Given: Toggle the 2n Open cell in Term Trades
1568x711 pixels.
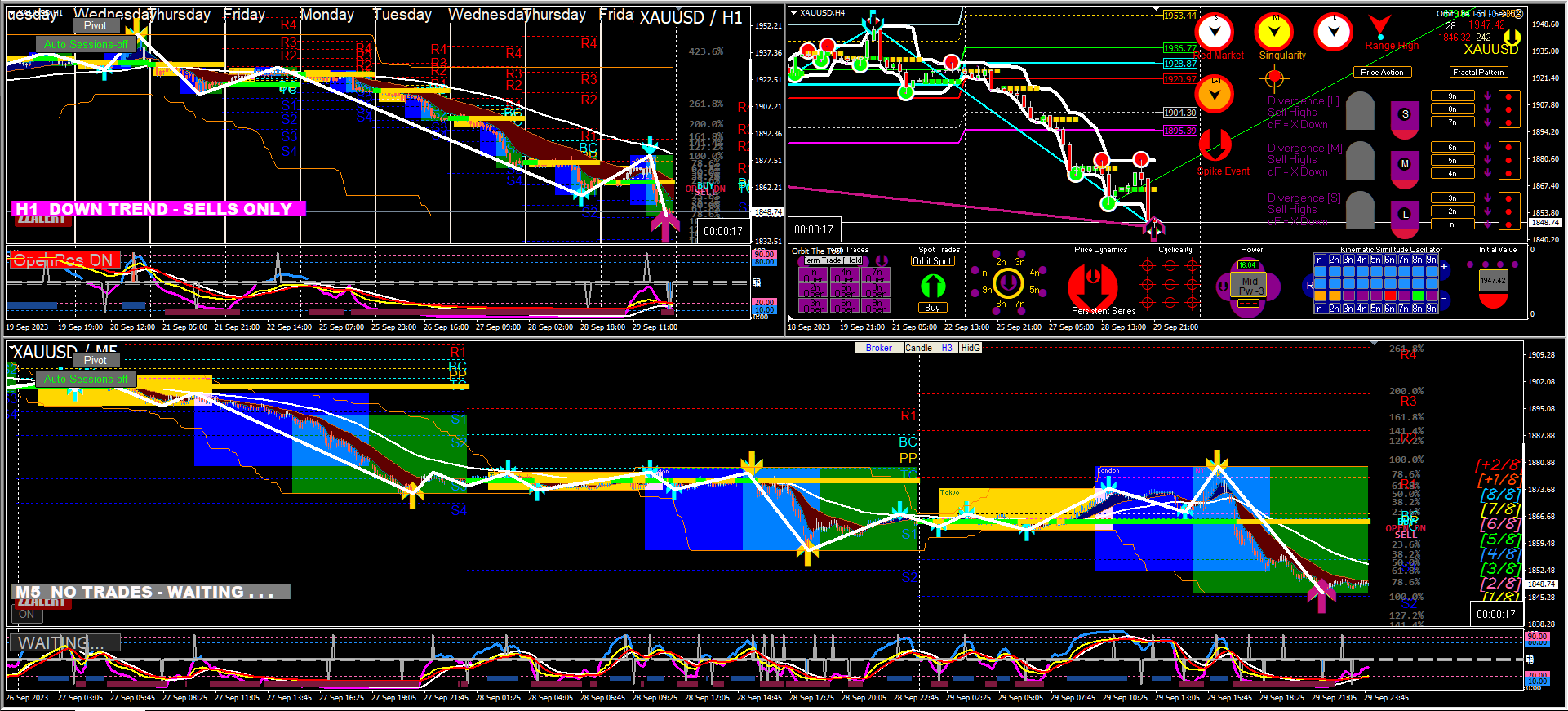Looking at the screenshot, I should [814, 291].
